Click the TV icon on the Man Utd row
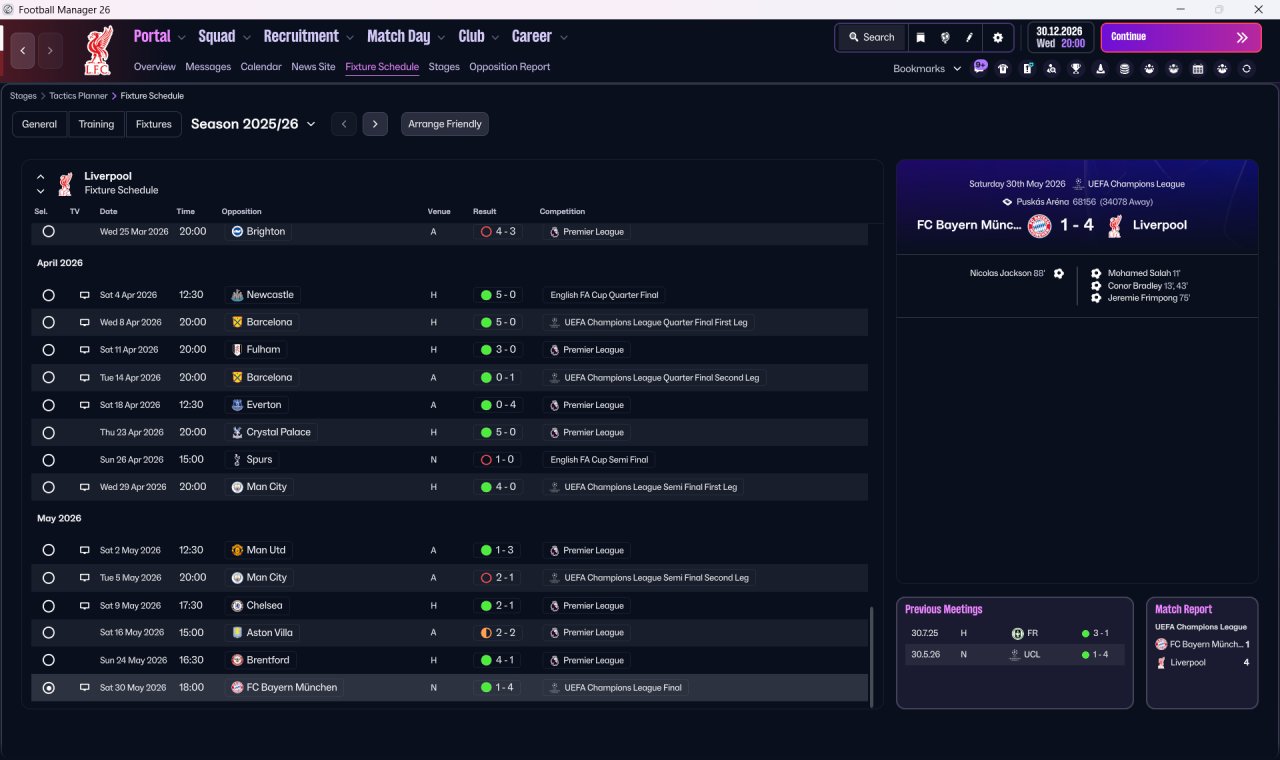Screen dimensions: 1280x760 tap(85, 550)
